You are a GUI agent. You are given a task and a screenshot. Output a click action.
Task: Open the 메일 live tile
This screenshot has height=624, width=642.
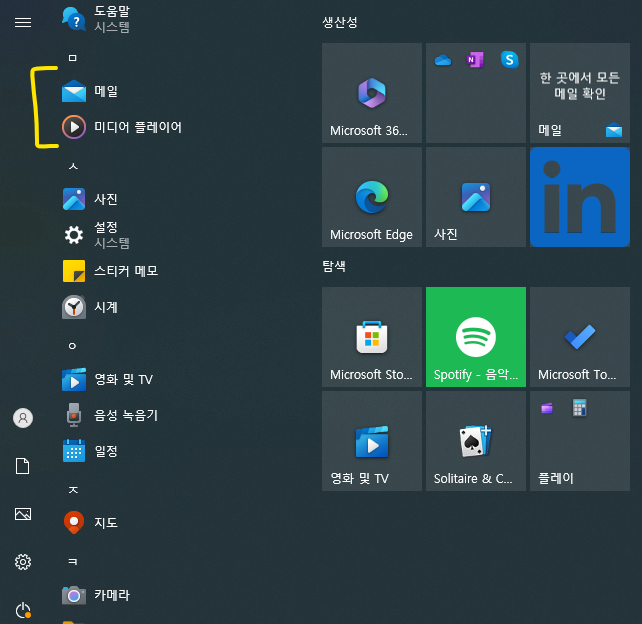[x=580, y=93]
